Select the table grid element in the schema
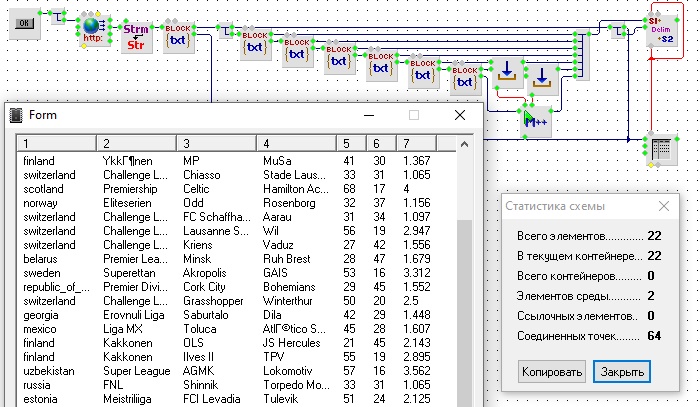The height and width of the screenshot is (407, 700). [x=662, y=150]
